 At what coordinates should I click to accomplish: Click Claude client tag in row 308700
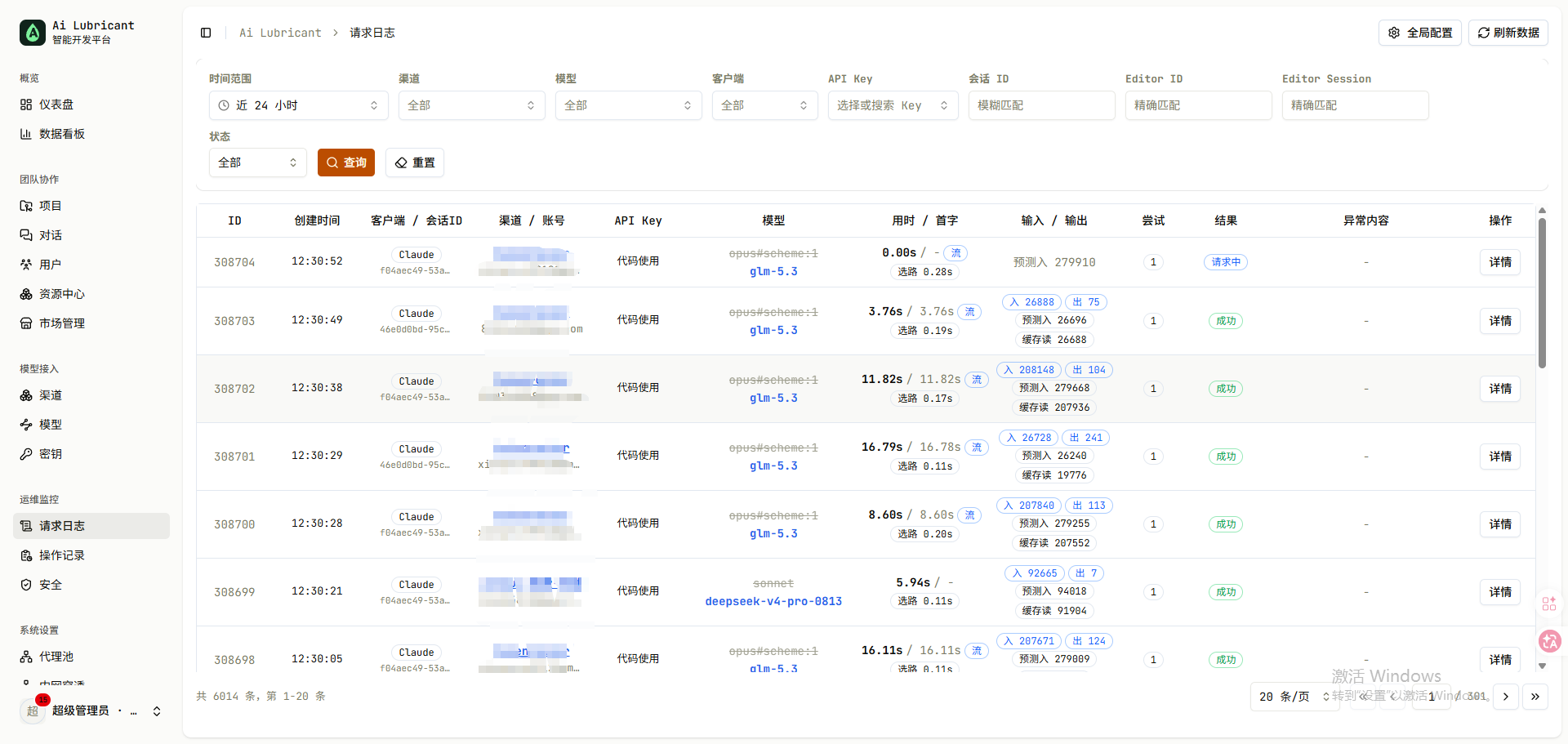pyautogui.click(x=416, y=517)
